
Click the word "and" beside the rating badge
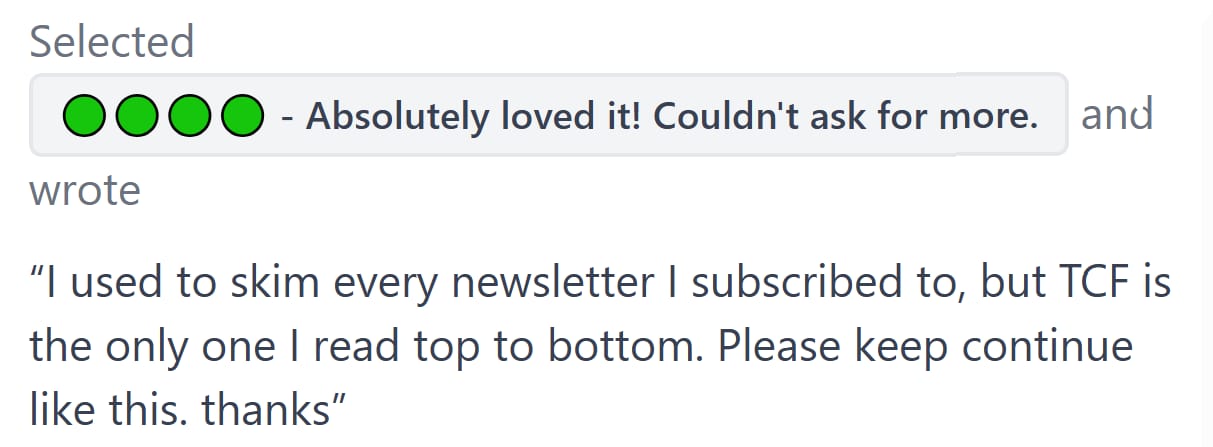[x=1117, y=114]
